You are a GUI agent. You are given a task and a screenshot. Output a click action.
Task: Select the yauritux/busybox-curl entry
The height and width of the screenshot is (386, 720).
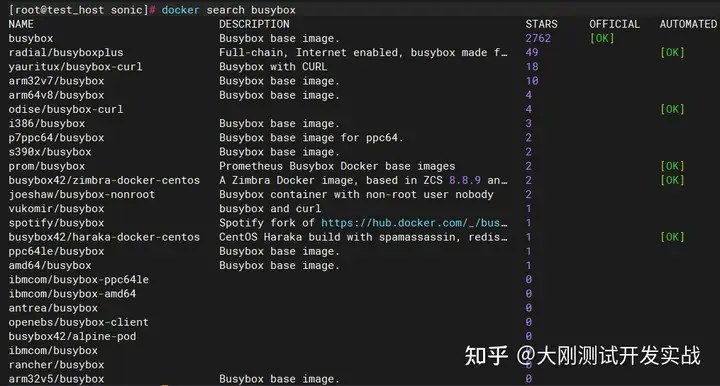[x=75, y=67]
